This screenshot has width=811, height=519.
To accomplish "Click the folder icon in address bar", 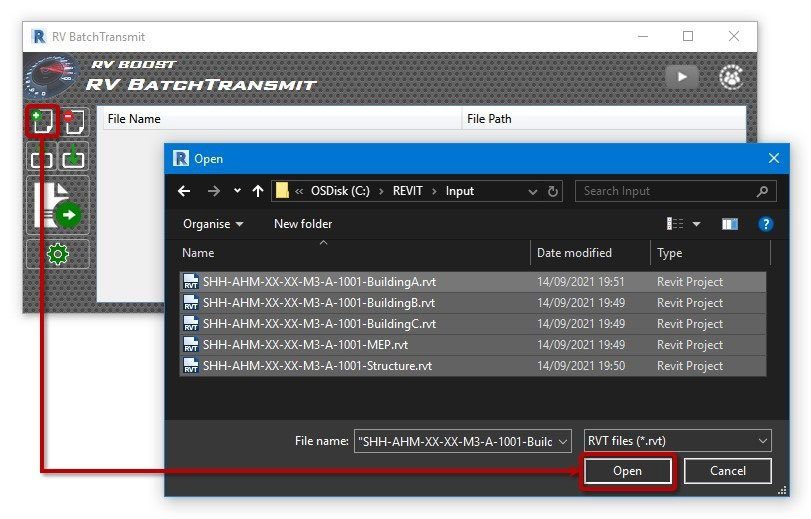I will click(282, 191).
